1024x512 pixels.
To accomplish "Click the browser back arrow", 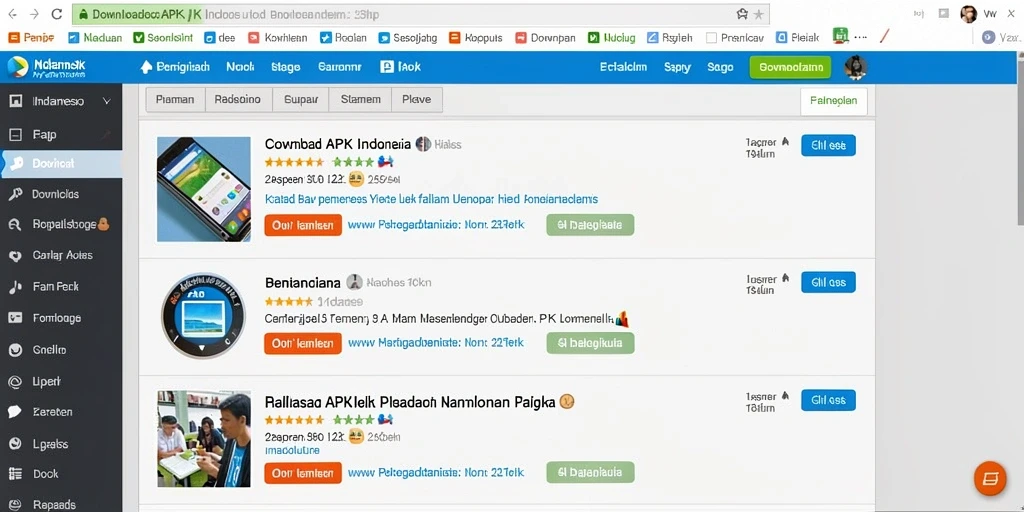I will pos(13,14).
